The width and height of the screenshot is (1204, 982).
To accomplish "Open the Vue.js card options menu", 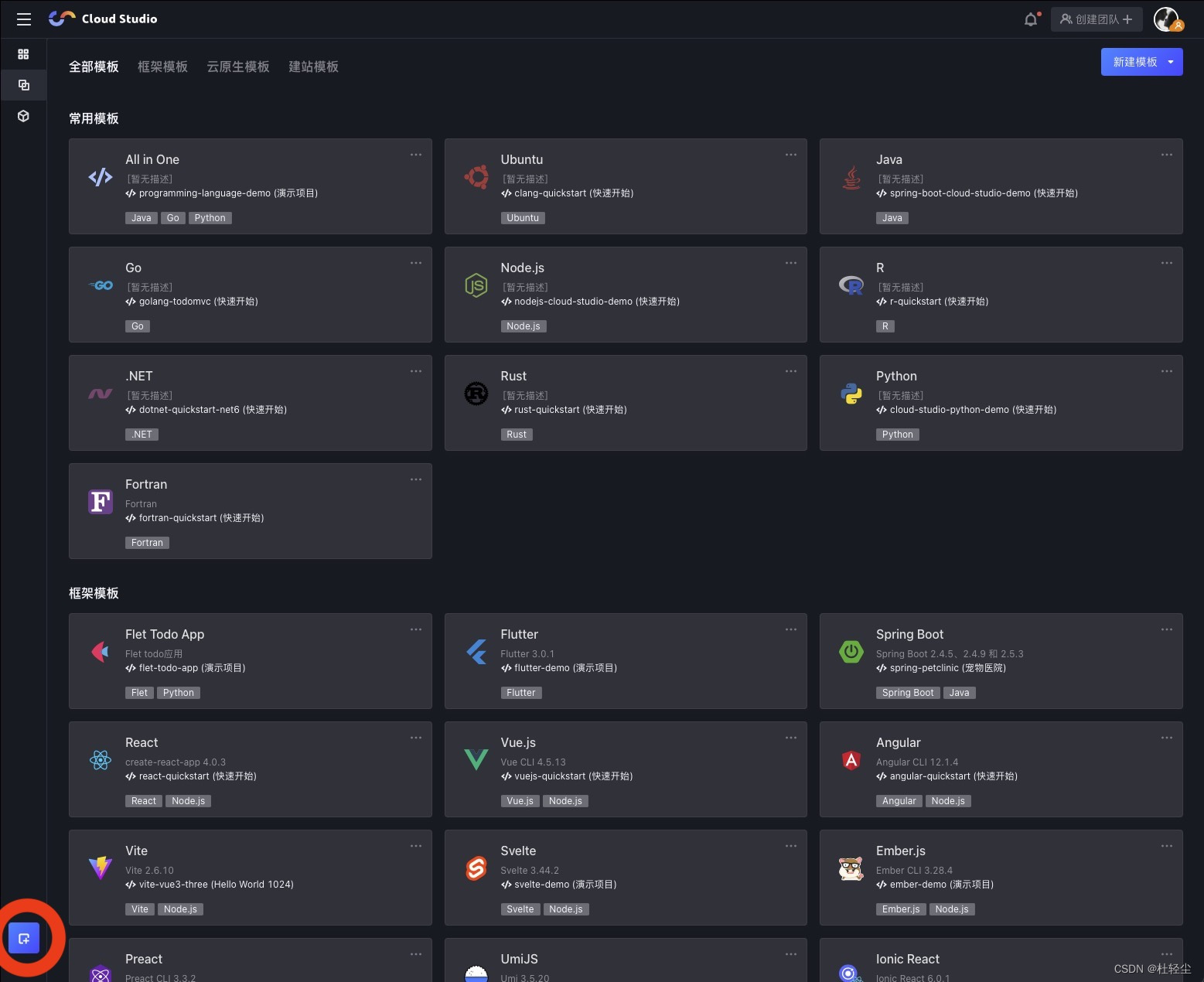I will pos(791,738).
